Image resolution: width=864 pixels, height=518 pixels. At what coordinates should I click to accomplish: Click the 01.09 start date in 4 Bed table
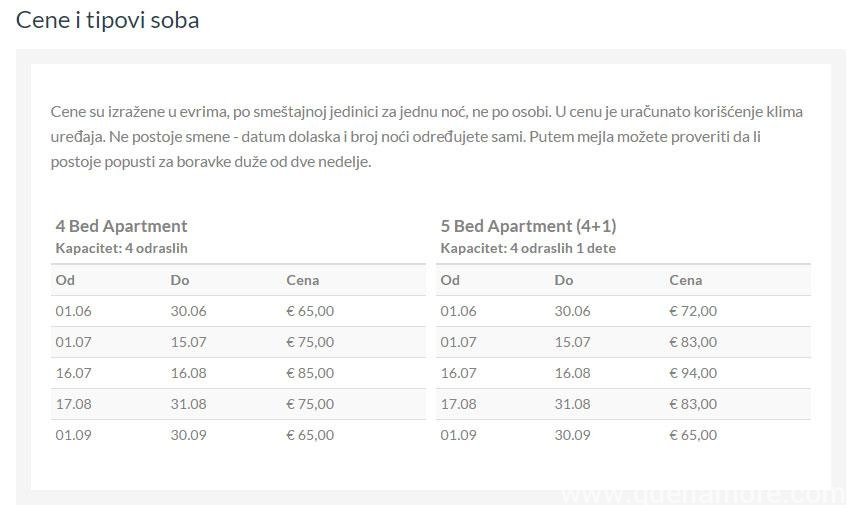click(73, 435)
